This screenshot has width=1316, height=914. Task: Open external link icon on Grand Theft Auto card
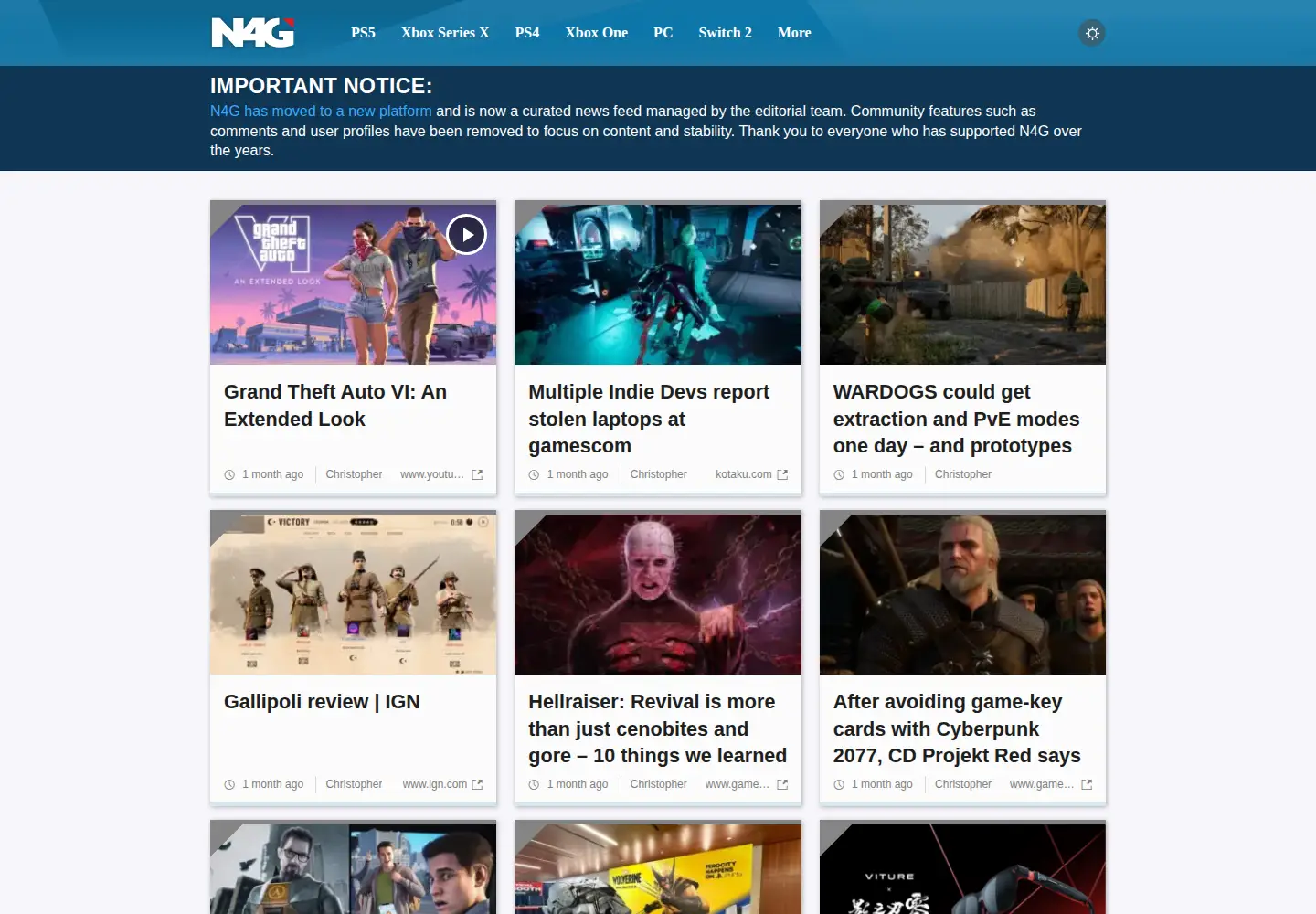pos(477,474)
